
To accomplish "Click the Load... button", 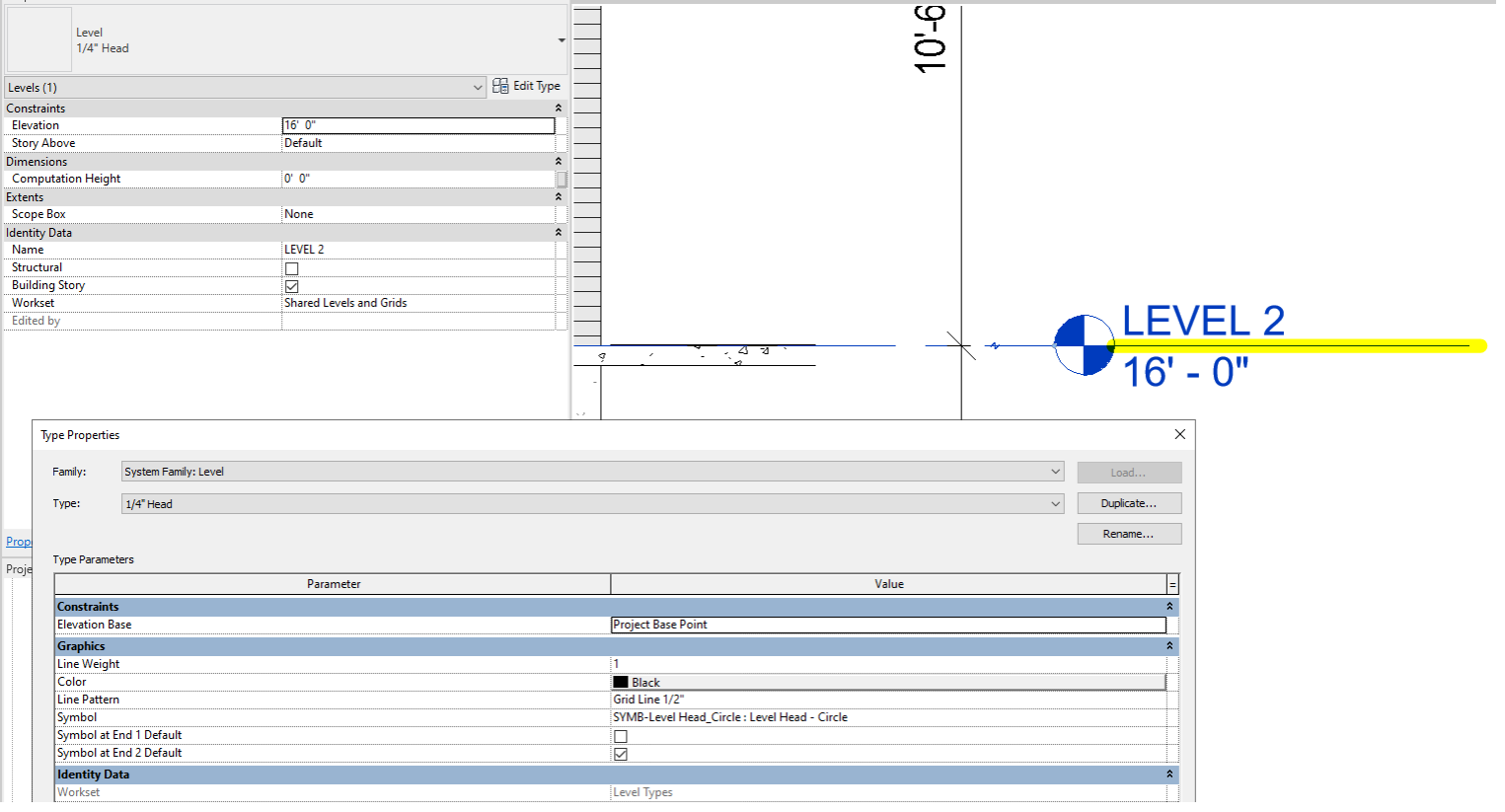I will (1129, 473).
